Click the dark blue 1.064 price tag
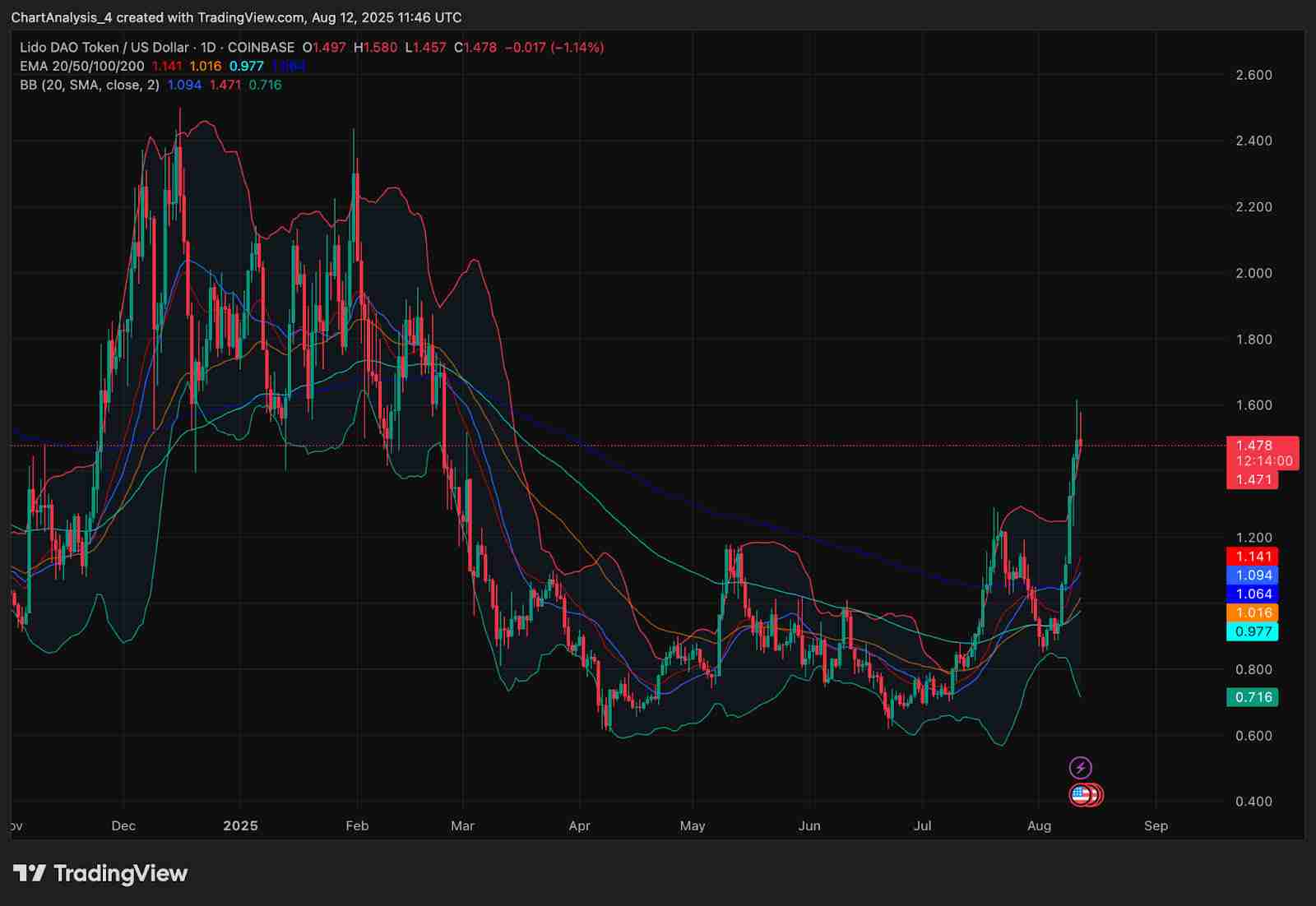The width and height of the screenshot is (1316, 906). 1252,594
